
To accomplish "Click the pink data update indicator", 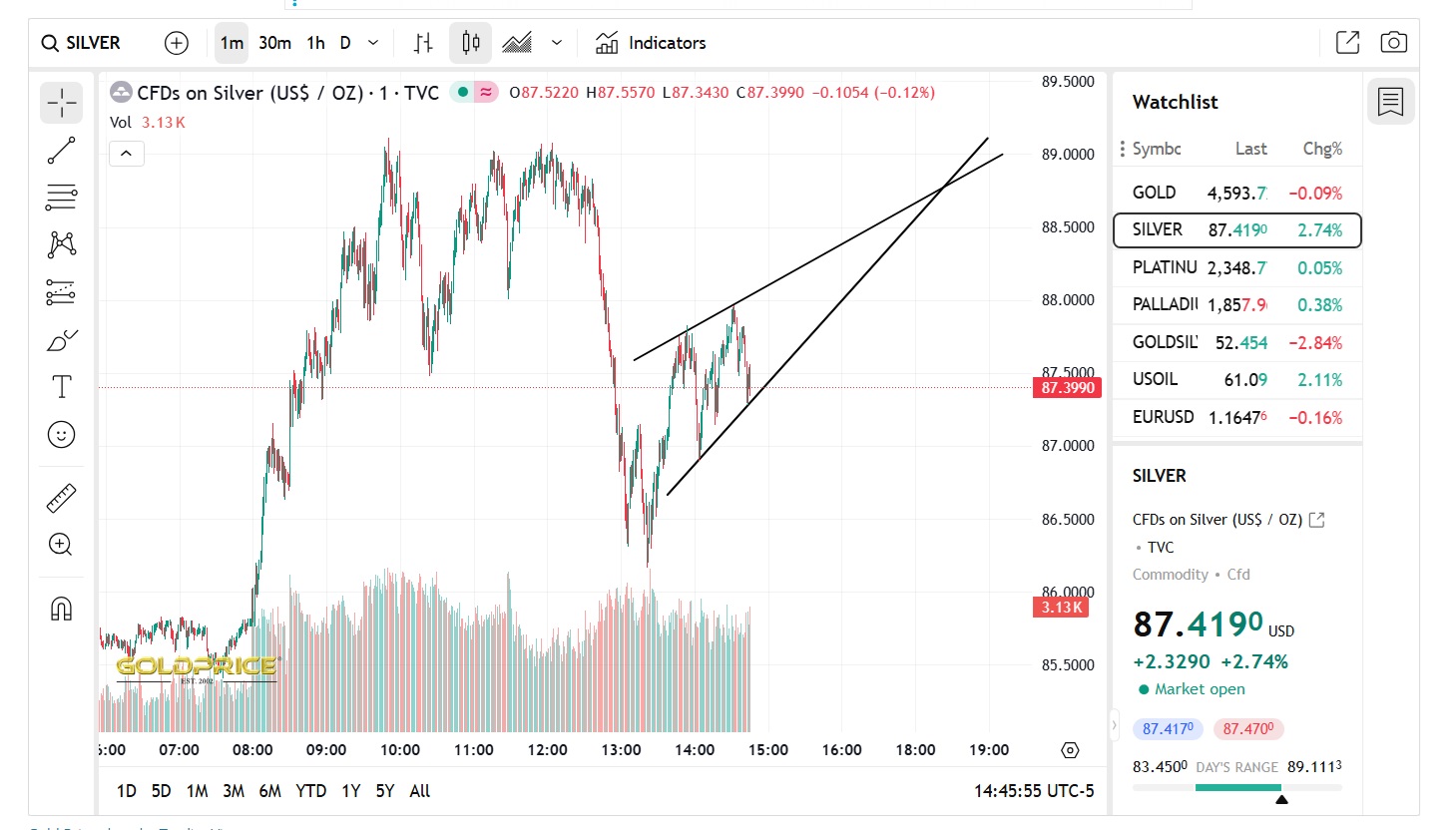I will 486,93.
